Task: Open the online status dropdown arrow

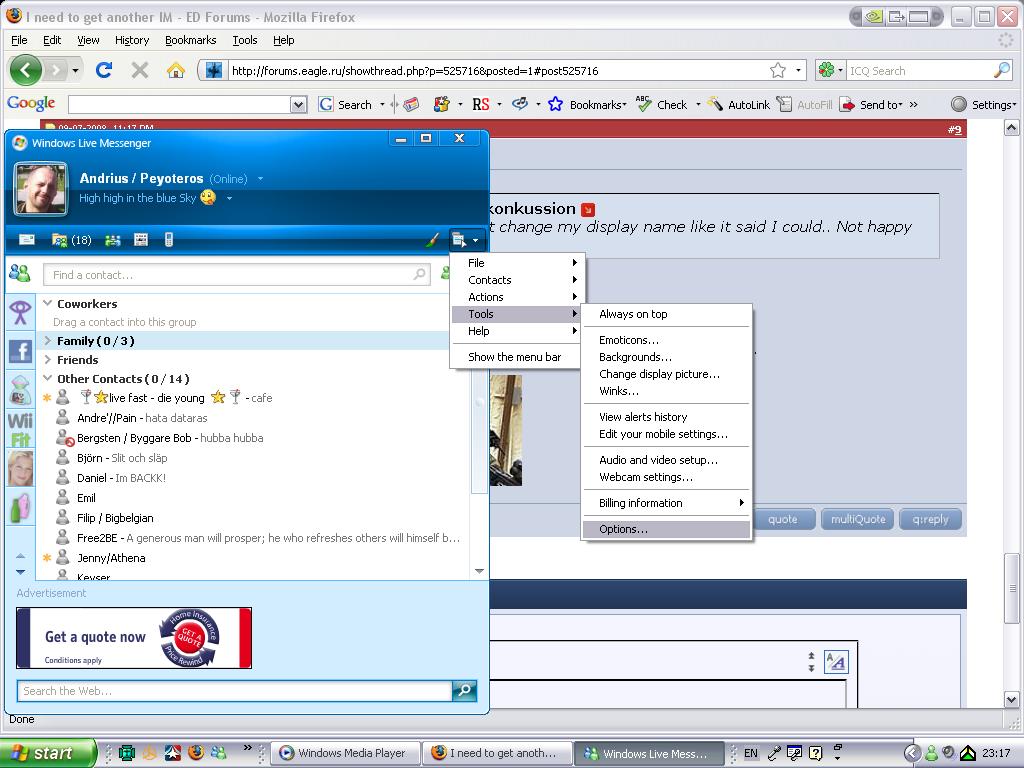Action: (260, 178)
